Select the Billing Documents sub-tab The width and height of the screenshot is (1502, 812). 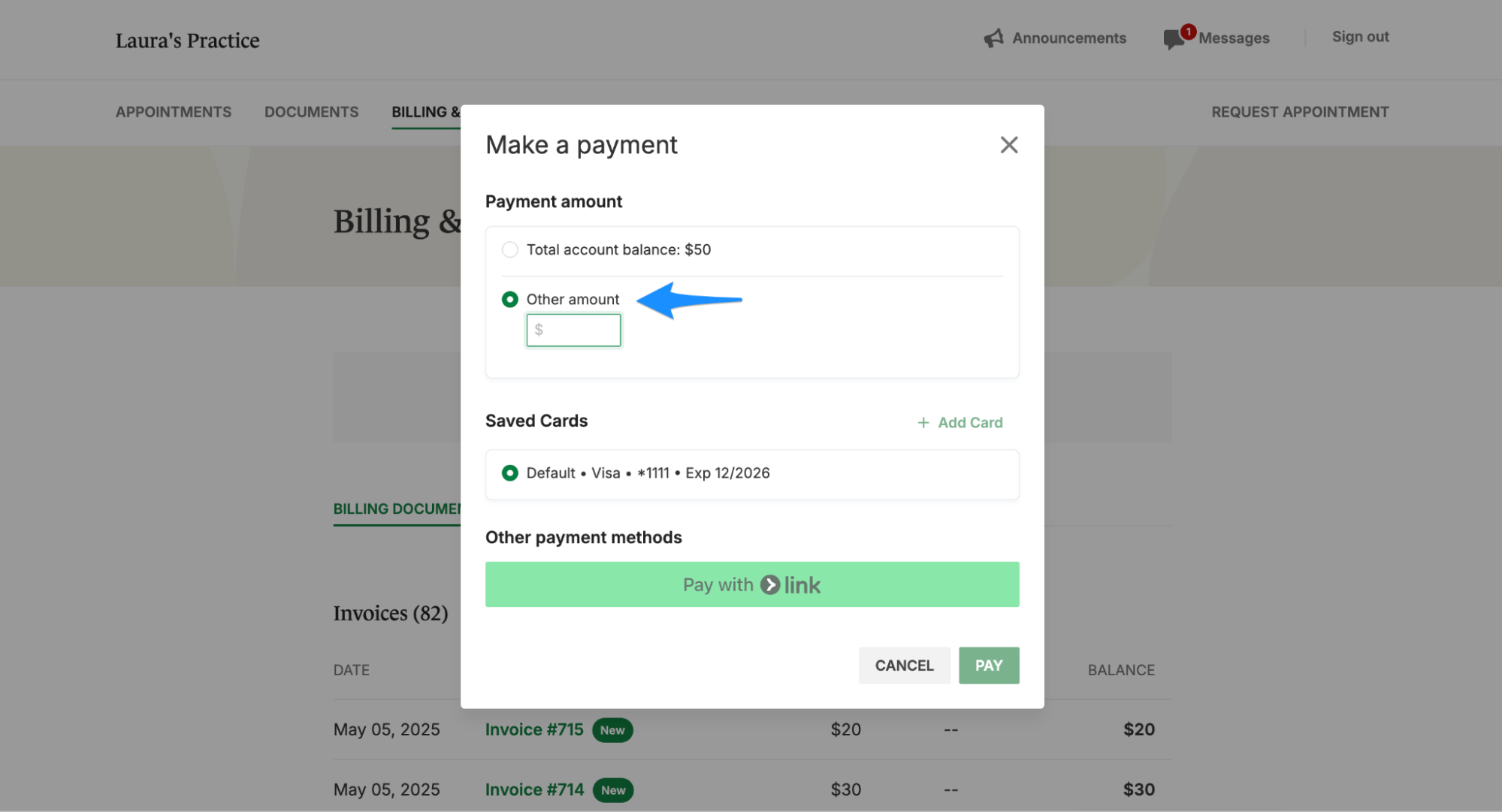397,509
